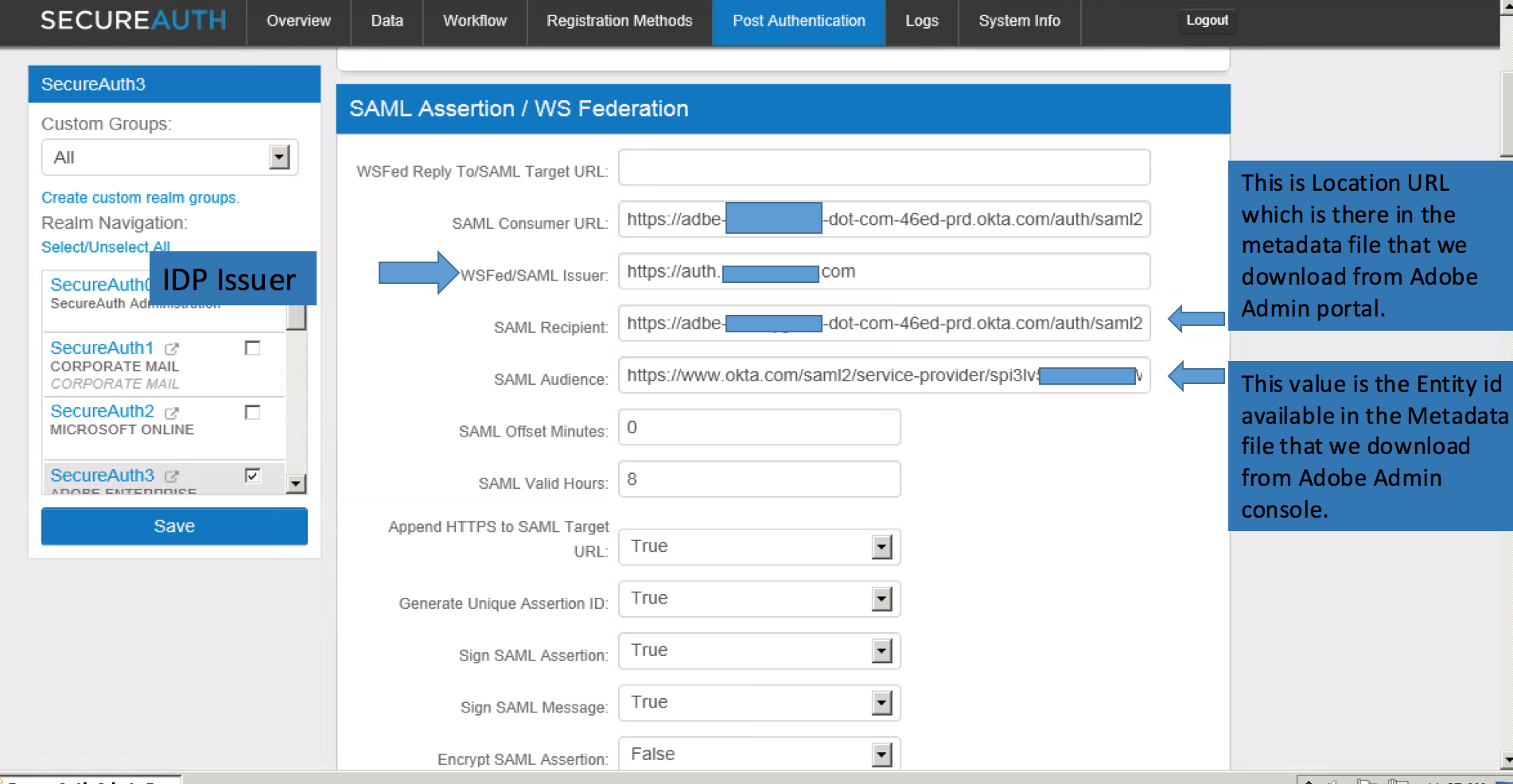
Task: Open the Encrypt SAML Assertion dropdown
Action: coord(880,754)
